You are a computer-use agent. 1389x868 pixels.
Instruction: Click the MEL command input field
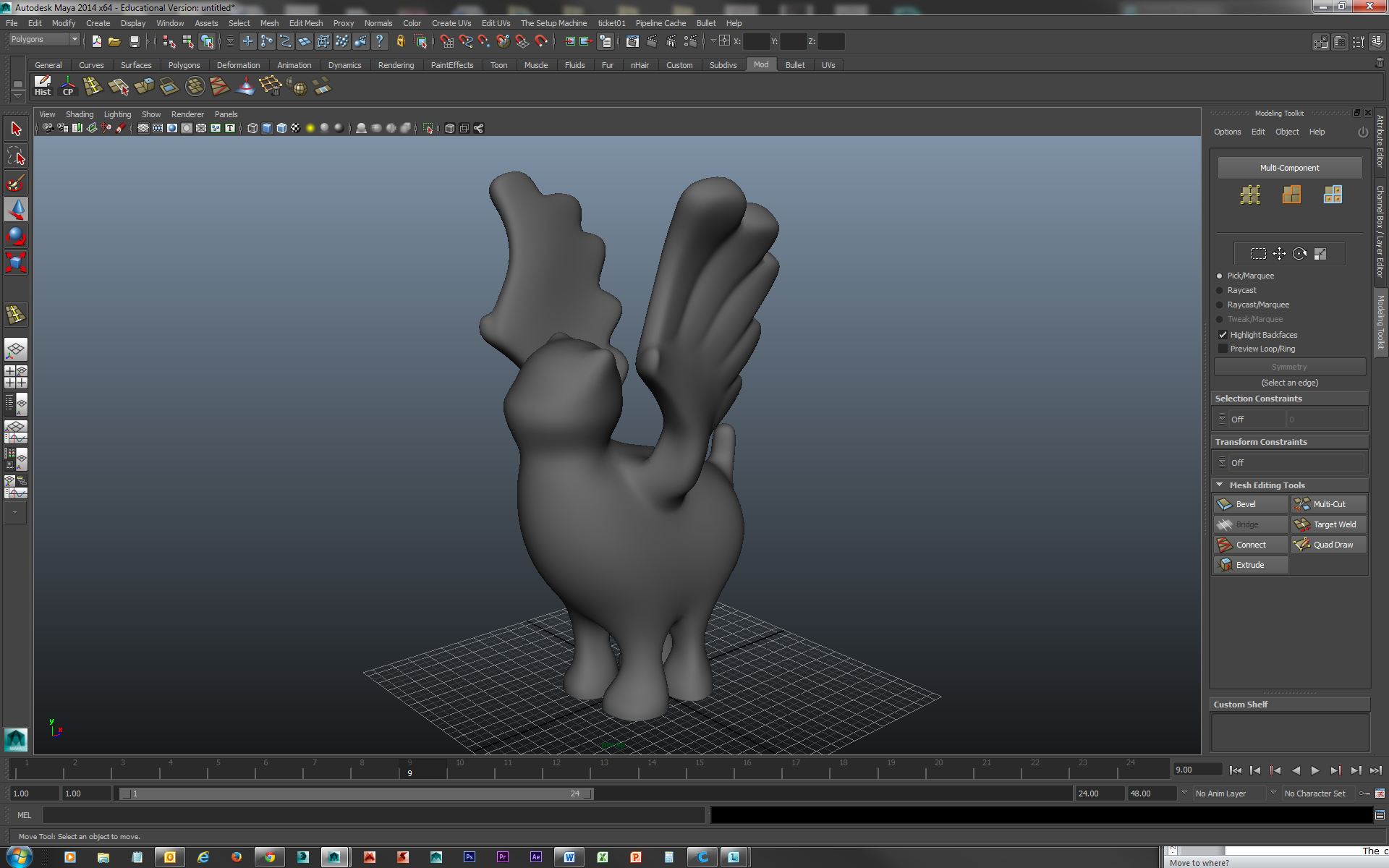click(373, 815)
